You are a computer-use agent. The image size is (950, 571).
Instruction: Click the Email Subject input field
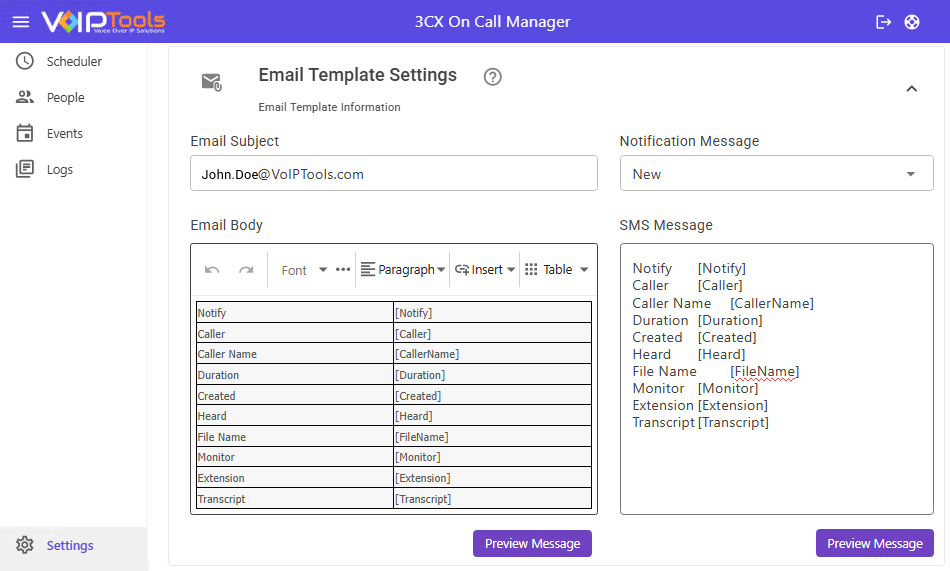393,174
